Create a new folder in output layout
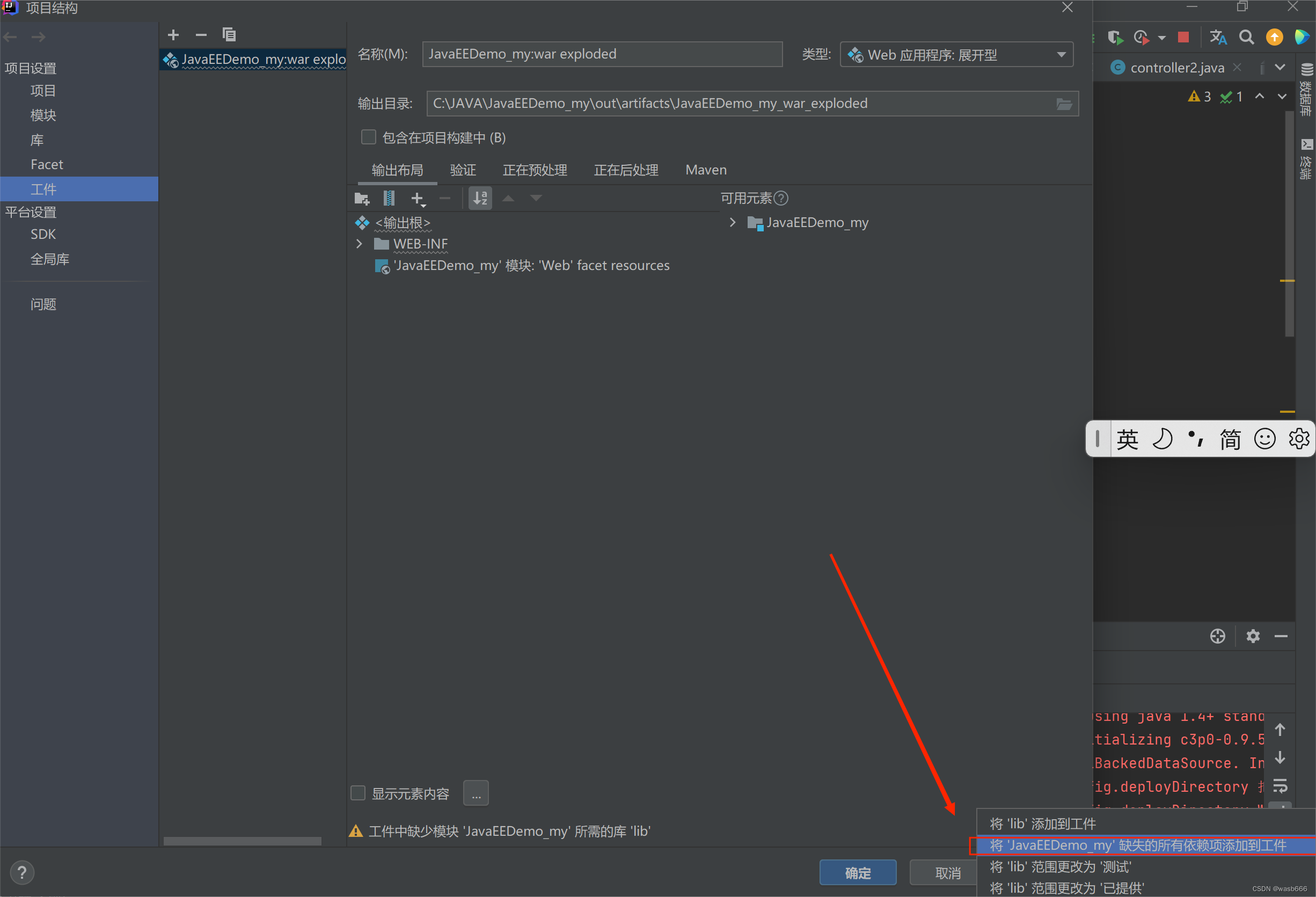Image resolution: width=1316 pixels, height=897 pixels. point(362,198)
